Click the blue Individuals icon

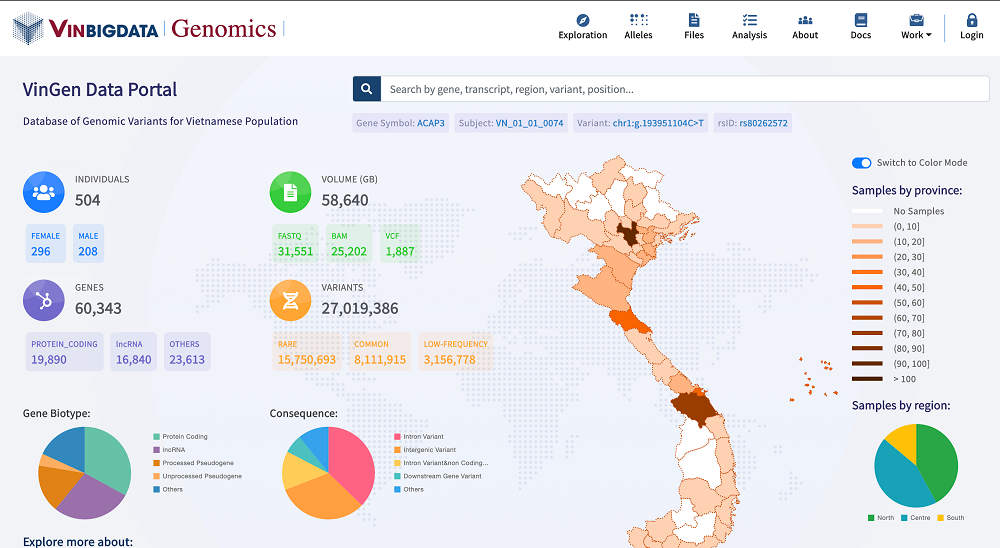point(44,192)
